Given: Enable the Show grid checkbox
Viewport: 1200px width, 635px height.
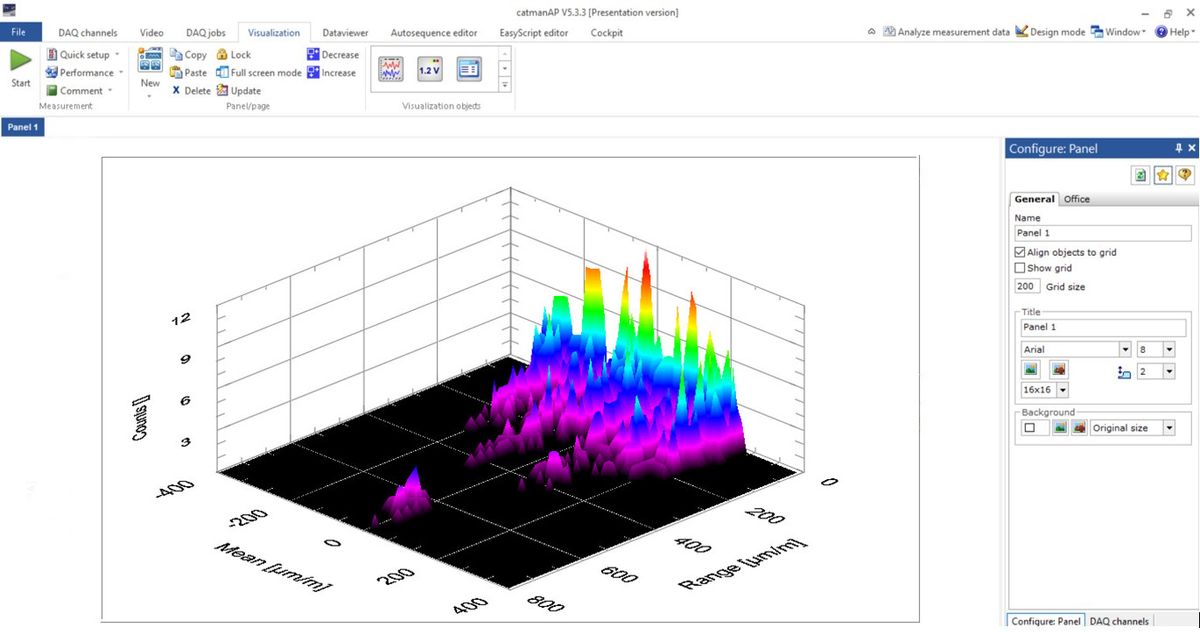Looking at the screenshot, I should (1020, 268).
